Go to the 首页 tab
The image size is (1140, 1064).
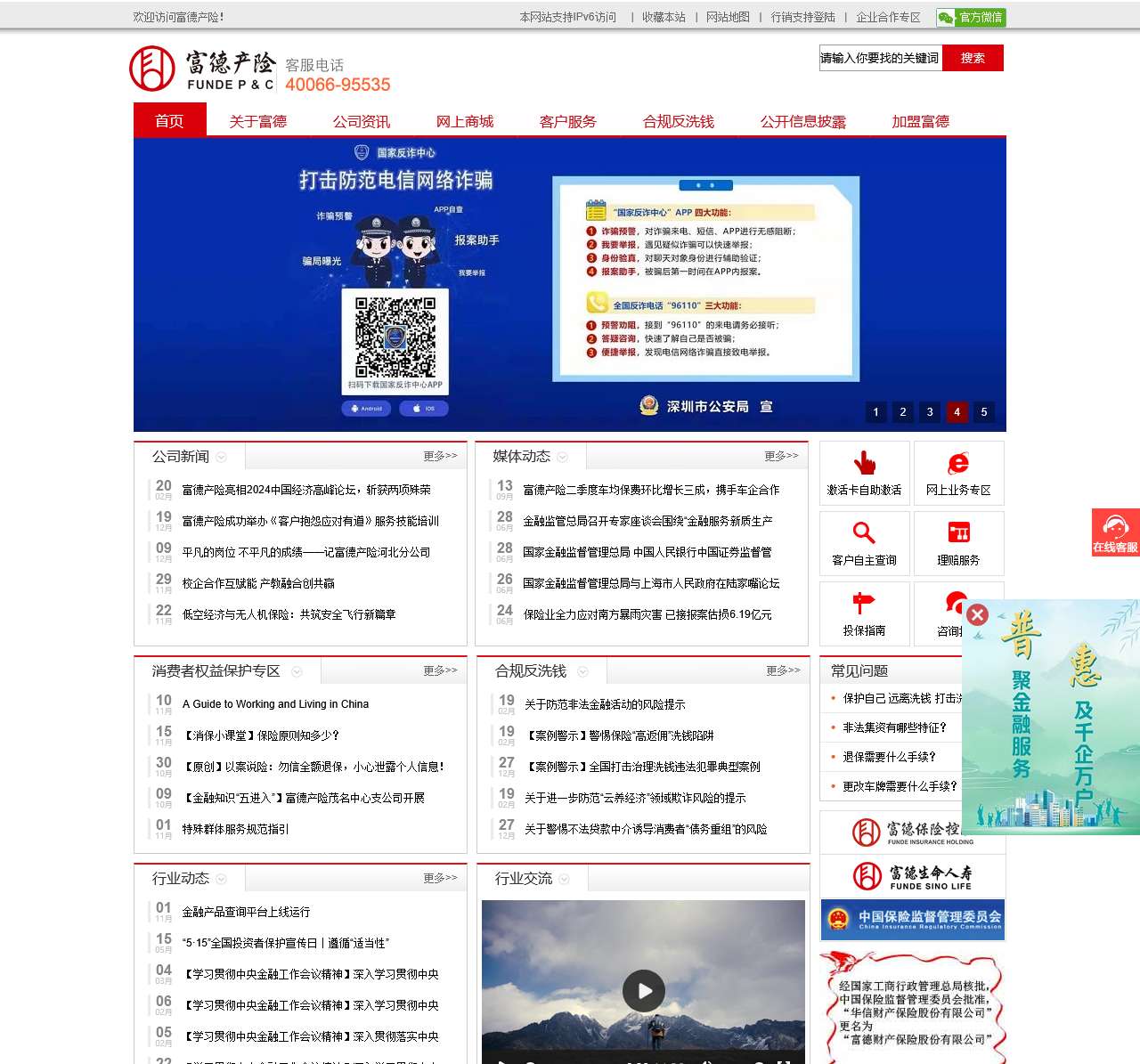pyautogui.click(x=169, y=120)
